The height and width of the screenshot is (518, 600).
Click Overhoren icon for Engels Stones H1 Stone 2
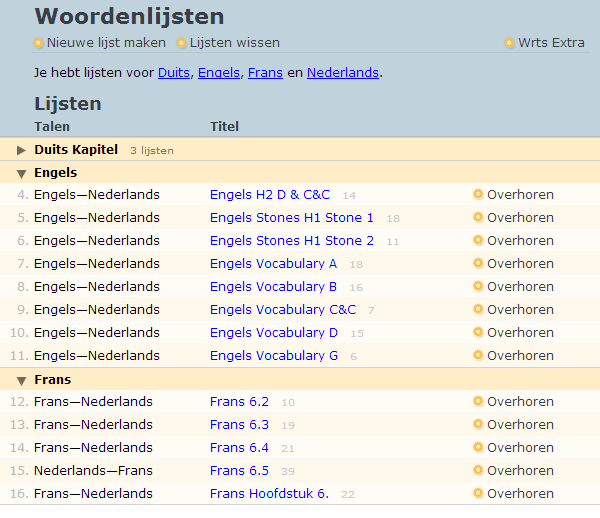[x=478, y=240]
